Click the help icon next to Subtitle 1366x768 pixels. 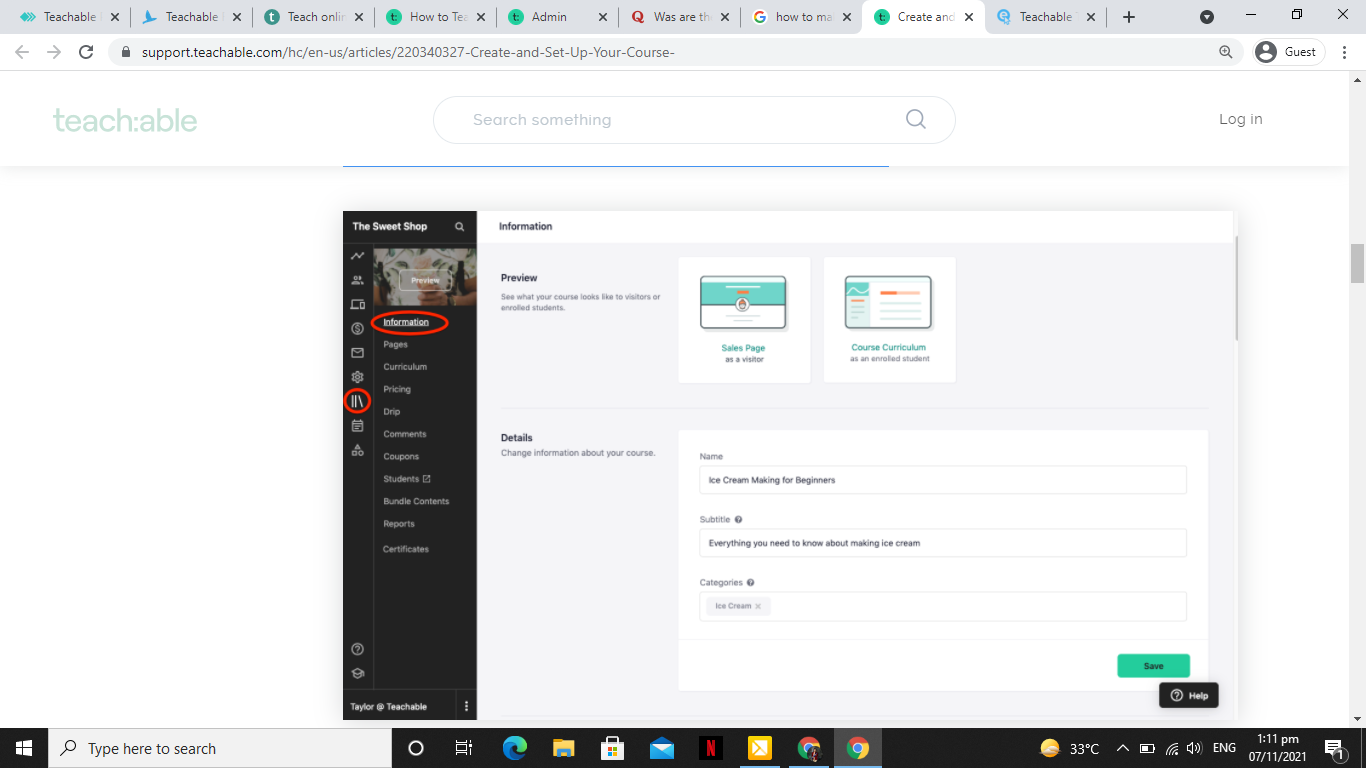738,520
